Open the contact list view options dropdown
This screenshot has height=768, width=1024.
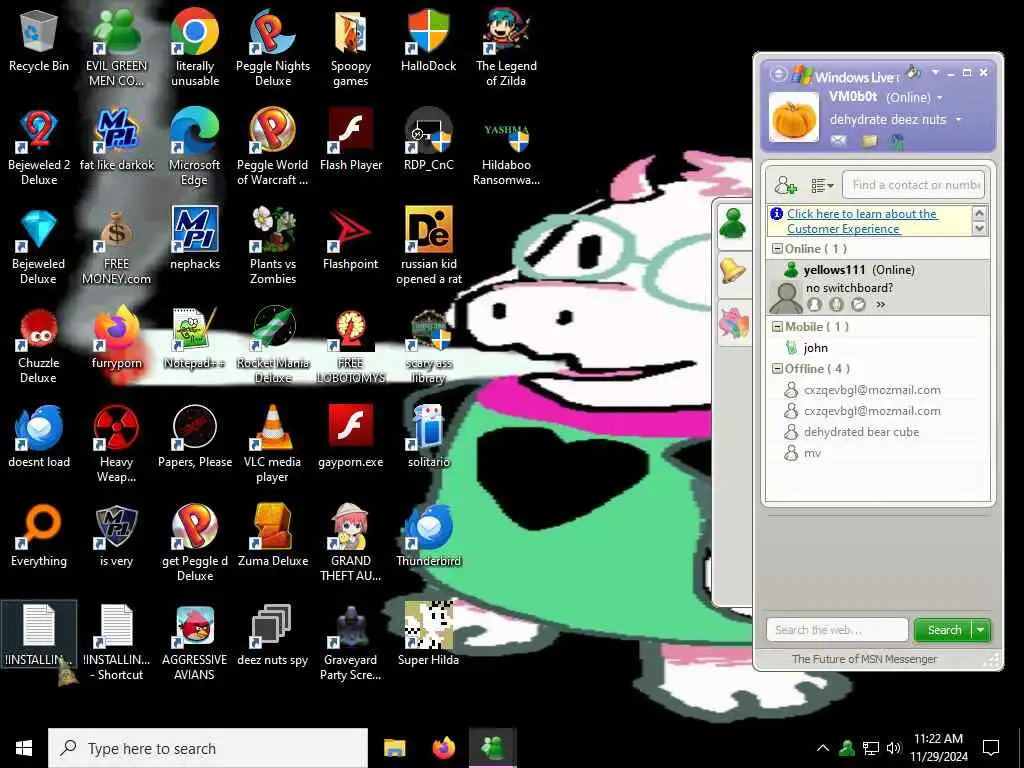[822, 185]
